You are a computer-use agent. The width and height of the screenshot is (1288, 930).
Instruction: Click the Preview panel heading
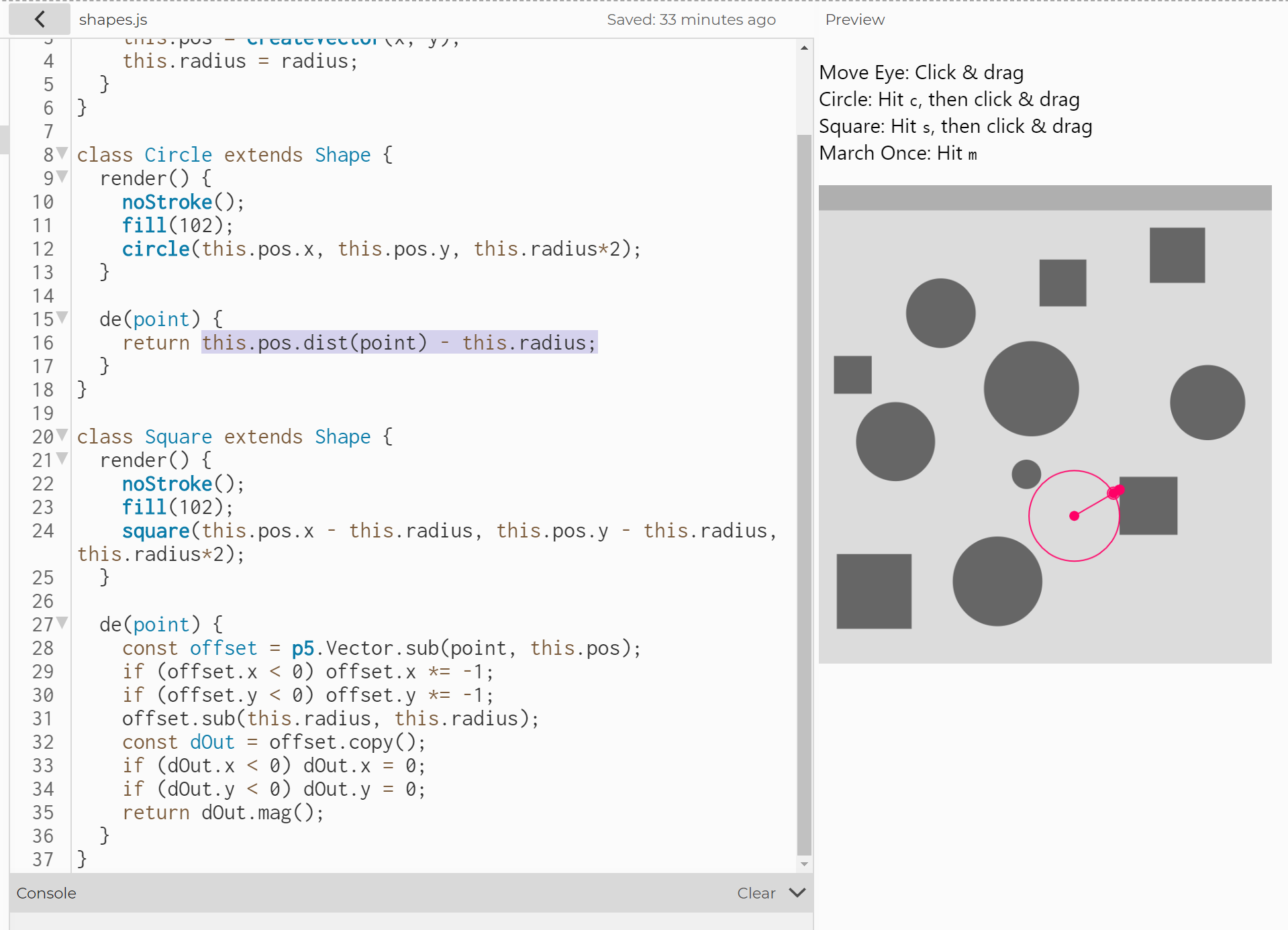pos(854,19)
